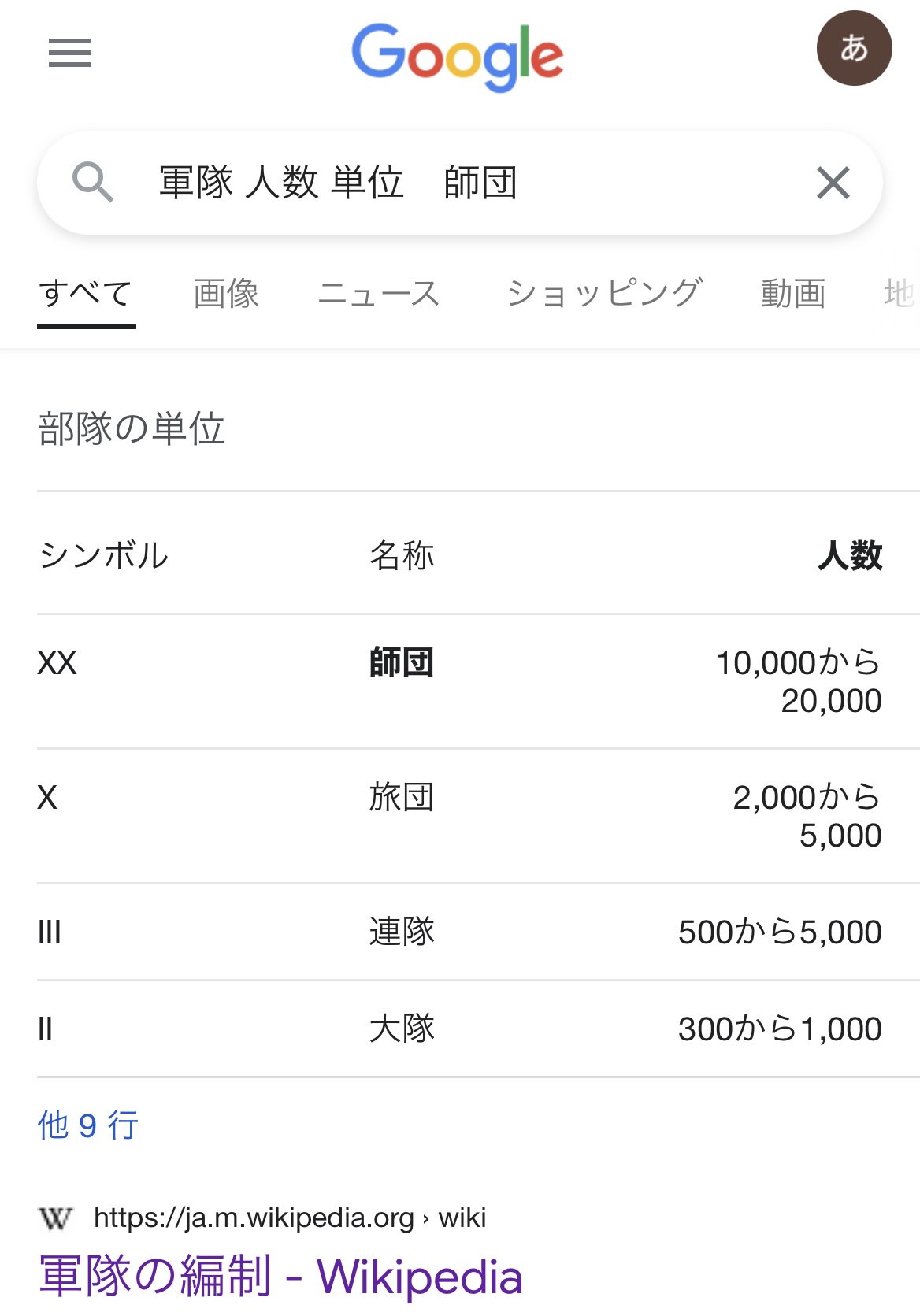This screenshot has width=920, height=1316.
Task: Click the 人数 column header
Action: (x=850, y=555)
